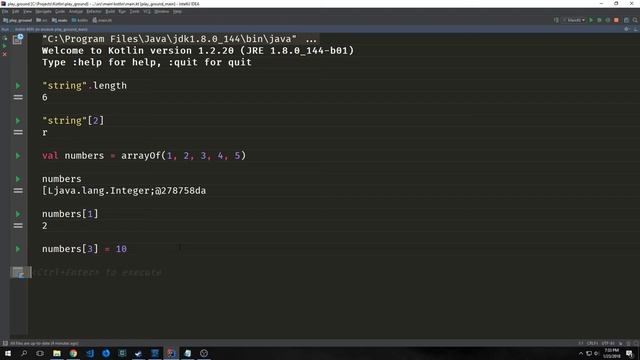Screen dimensions: 640x360
Task: Open Task View on the taskbar
Action: [x=40, y=353]
